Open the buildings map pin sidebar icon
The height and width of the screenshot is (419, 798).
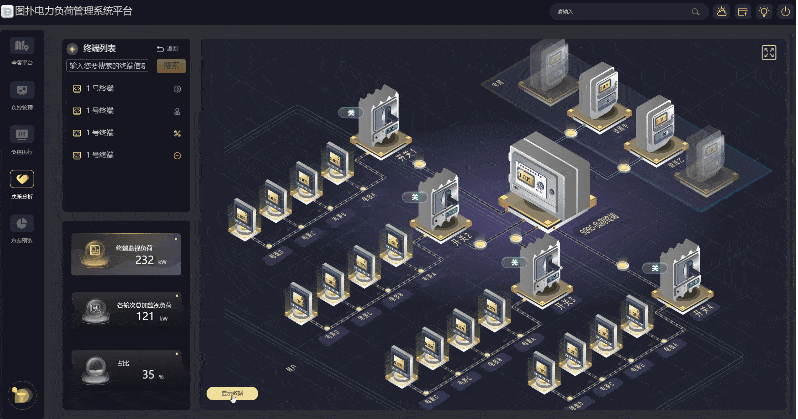pos(22,46)
